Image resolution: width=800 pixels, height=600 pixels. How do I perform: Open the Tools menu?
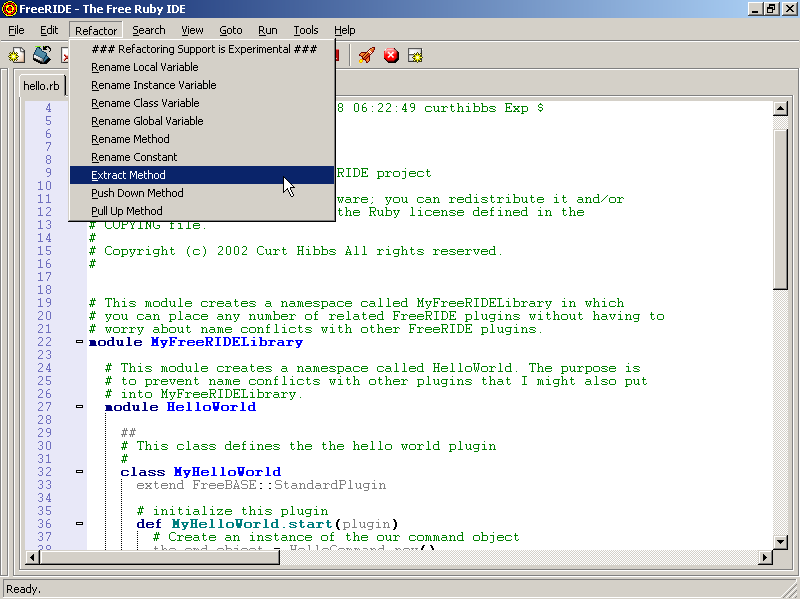[306, 31]
